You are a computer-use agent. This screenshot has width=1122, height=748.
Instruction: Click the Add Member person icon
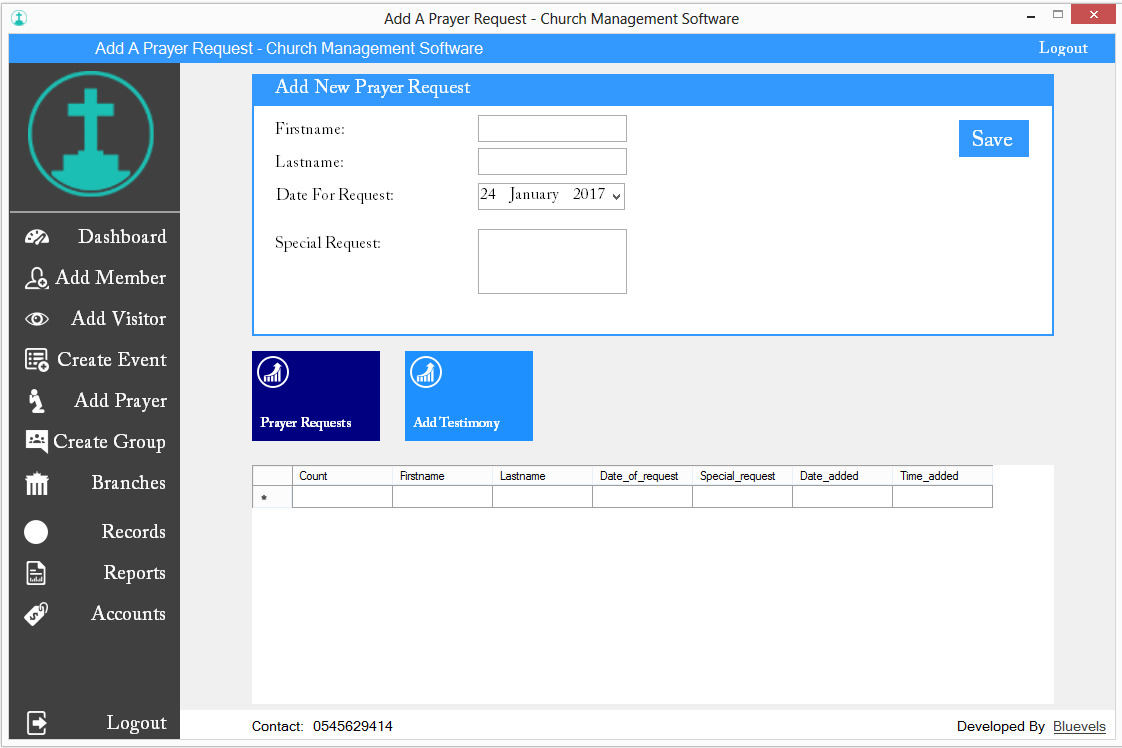click(37, 279)
